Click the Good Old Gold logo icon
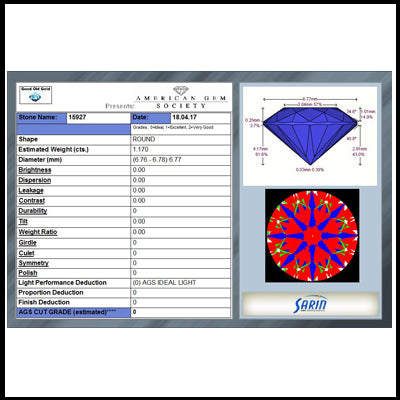Image resolution: width=400 pixels, height=400 pixels. tap(35, 95)
